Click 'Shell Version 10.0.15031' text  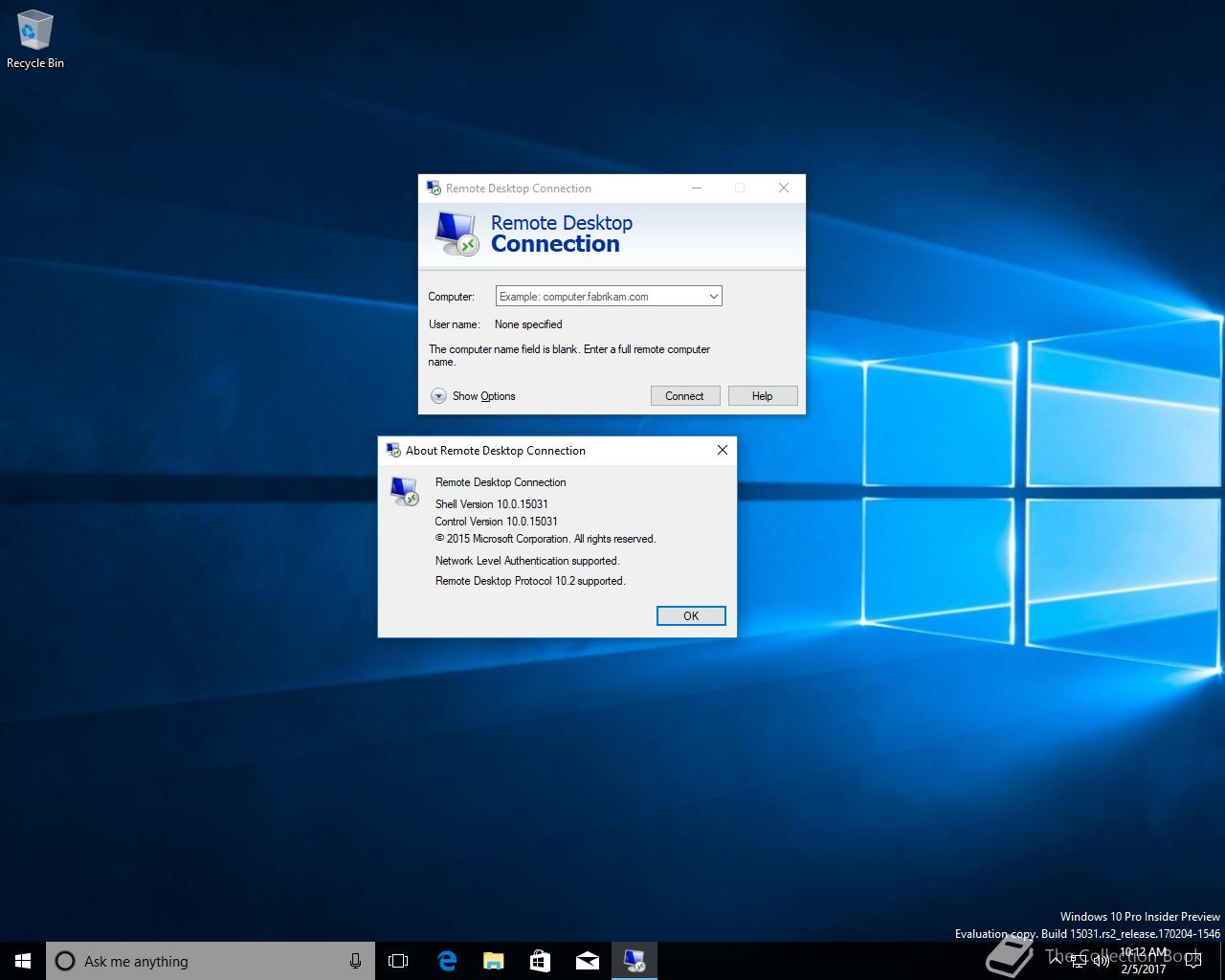(492, 504)
